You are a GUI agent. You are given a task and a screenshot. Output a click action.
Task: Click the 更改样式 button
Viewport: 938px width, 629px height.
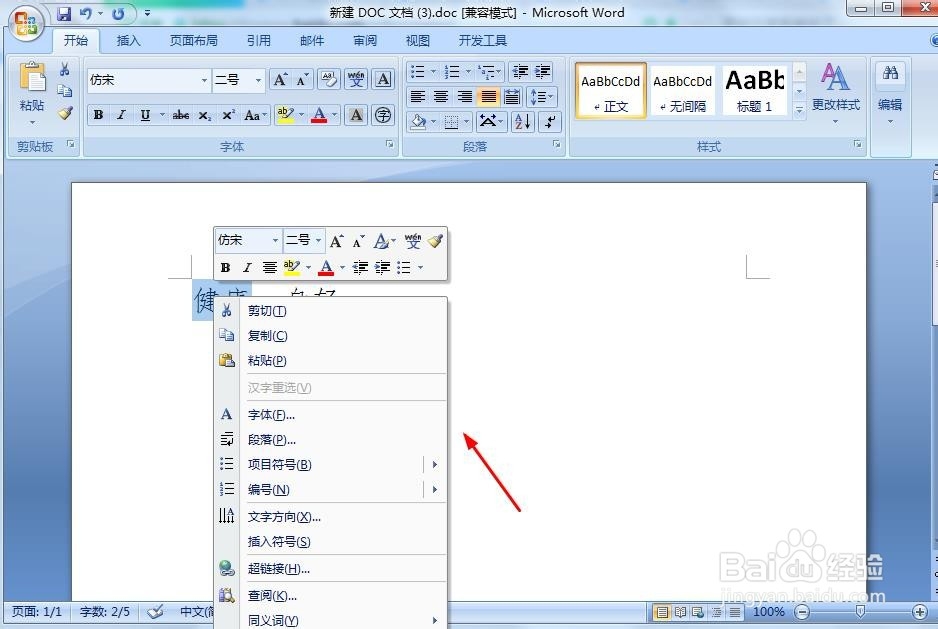coord(836,98)
